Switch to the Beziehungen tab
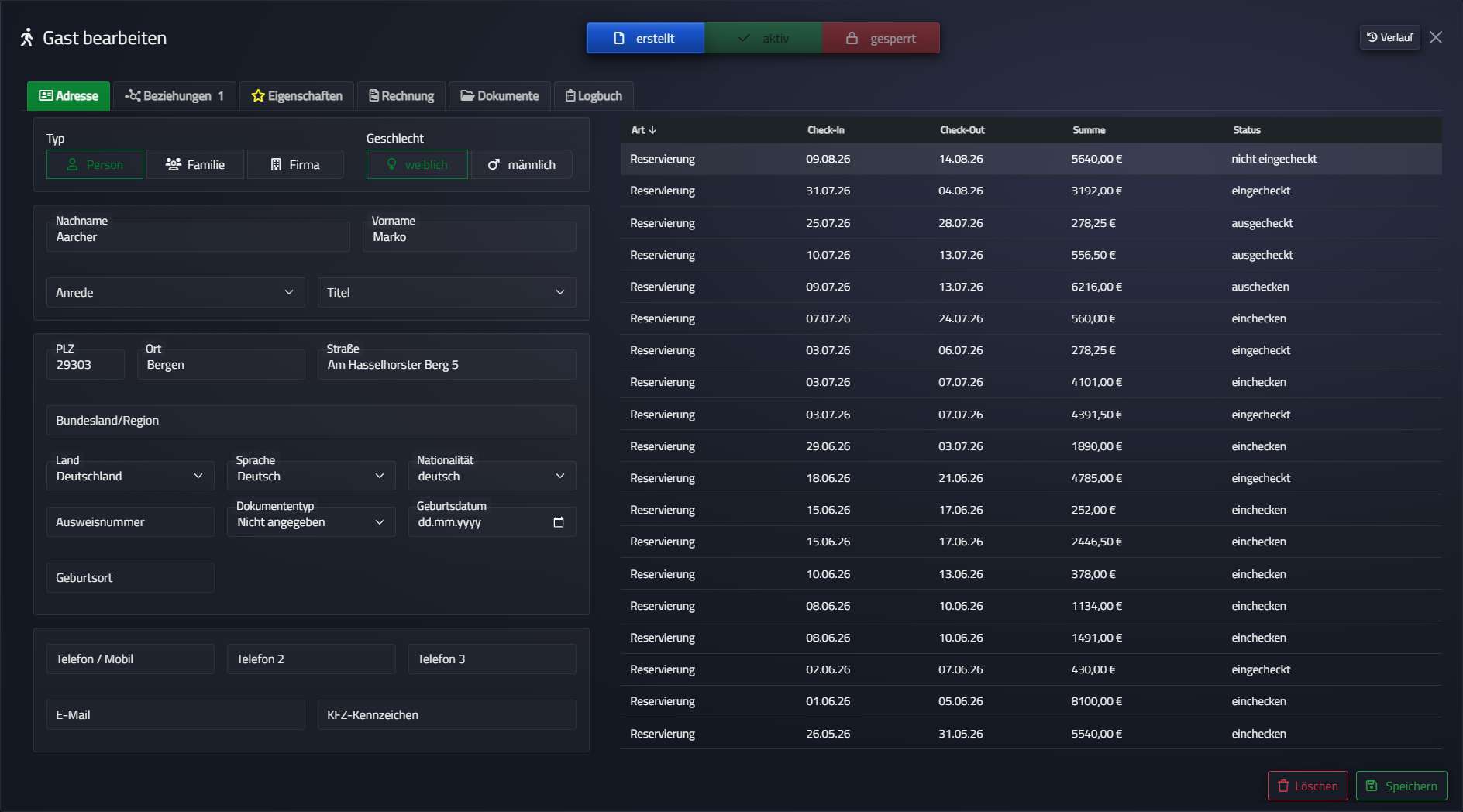 [174, 96]
